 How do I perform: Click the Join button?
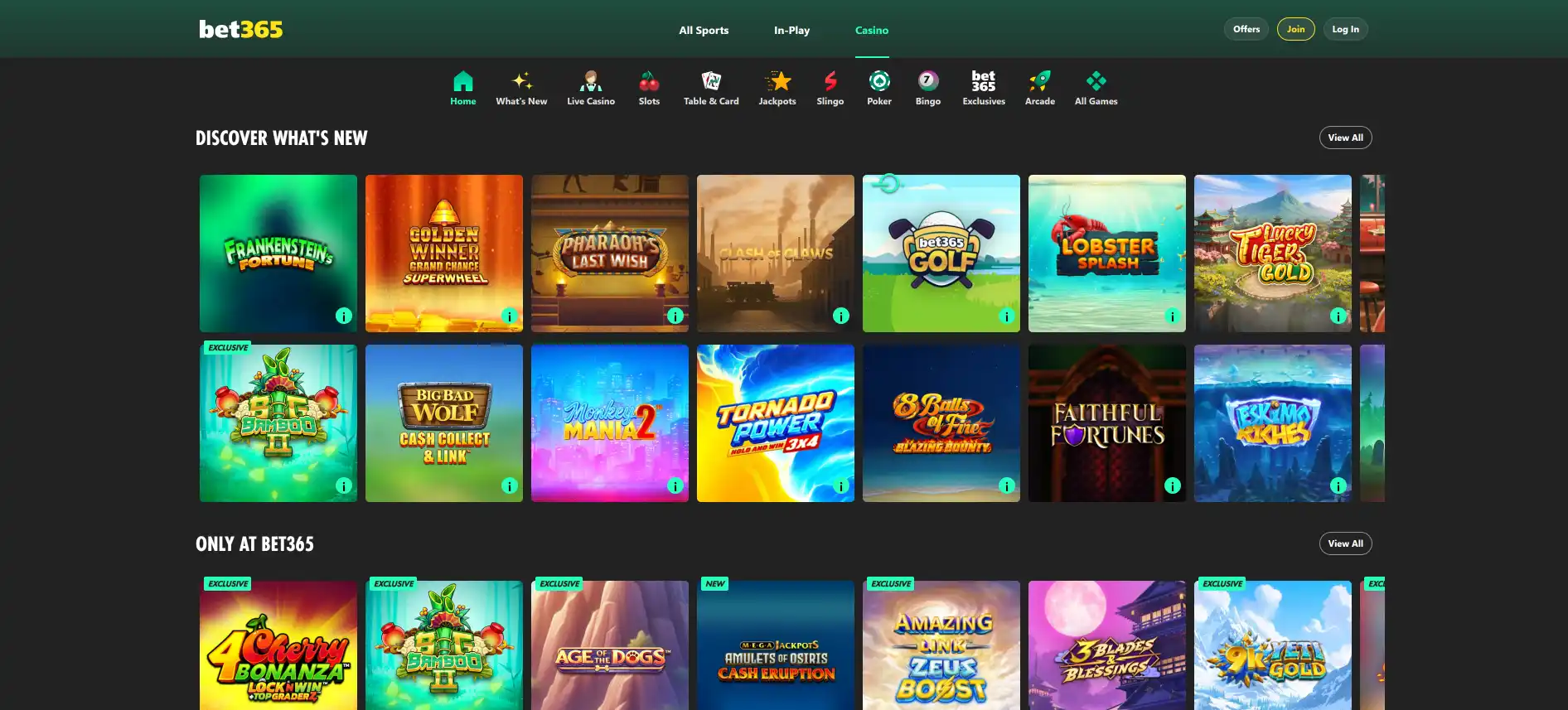pyautogui.click(x=1295, y=29)
